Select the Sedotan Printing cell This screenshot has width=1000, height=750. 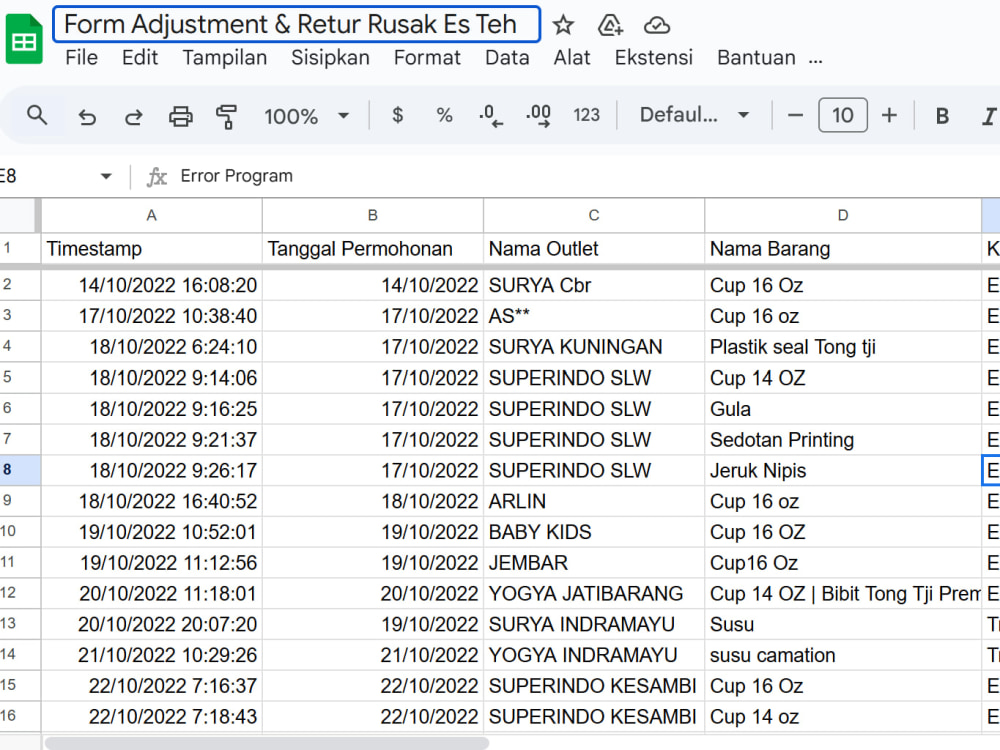(843, 439)
